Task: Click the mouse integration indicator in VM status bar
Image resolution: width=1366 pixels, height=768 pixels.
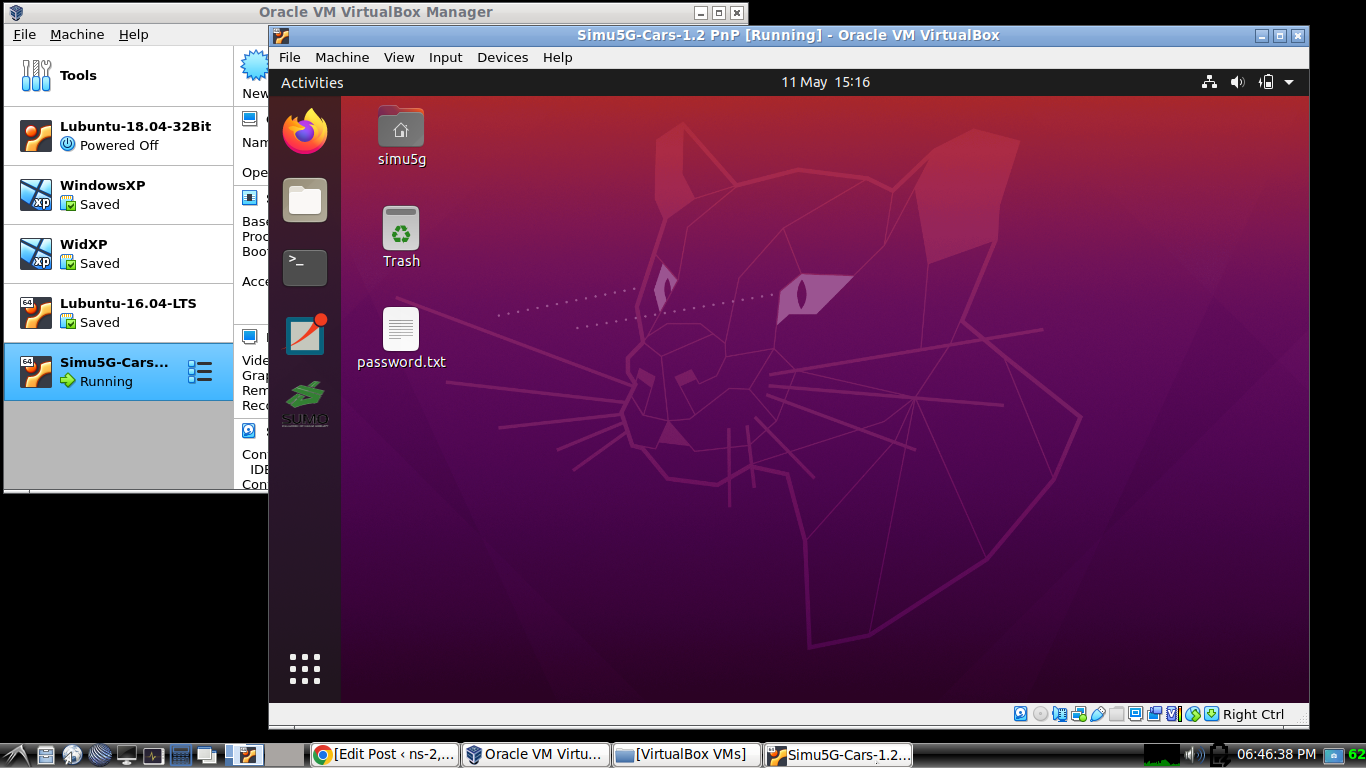Action: click(1192, 714)
